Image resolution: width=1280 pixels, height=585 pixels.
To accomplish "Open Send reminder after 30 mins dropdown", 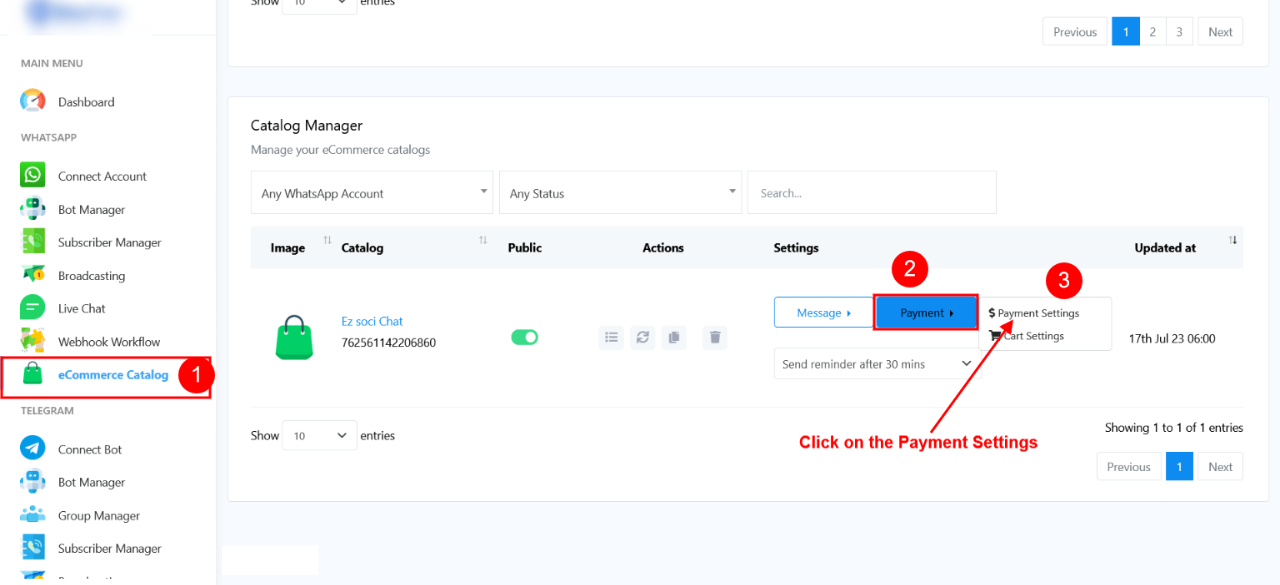I will [878, 364].
